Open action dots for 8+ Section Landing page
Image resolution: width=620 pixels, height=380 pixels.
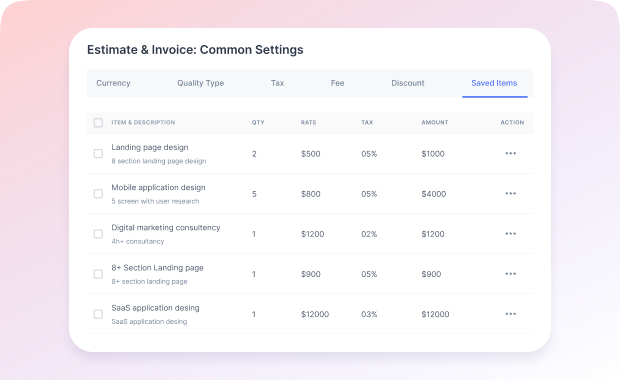coord(510,274)
